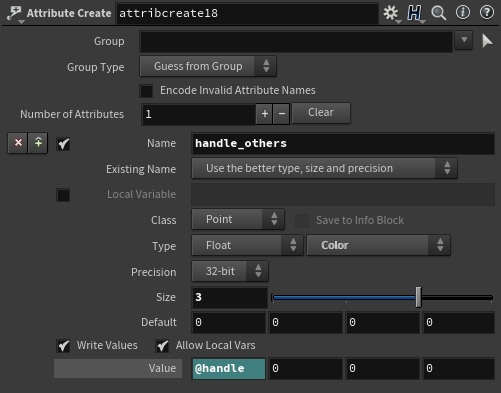The image size is (501, 393).
Task: Click the Number of Attributes field
Action: coord(199,114)
